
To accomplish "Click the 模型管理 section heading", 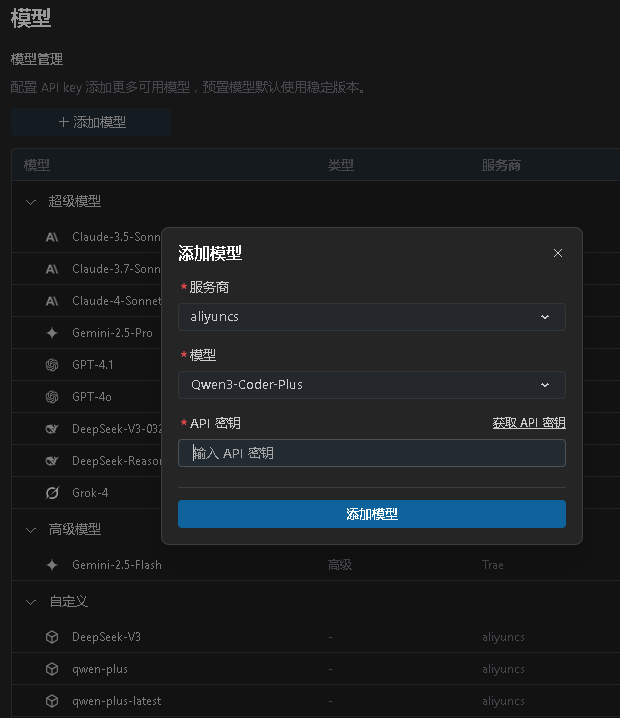I will [37, 59].
